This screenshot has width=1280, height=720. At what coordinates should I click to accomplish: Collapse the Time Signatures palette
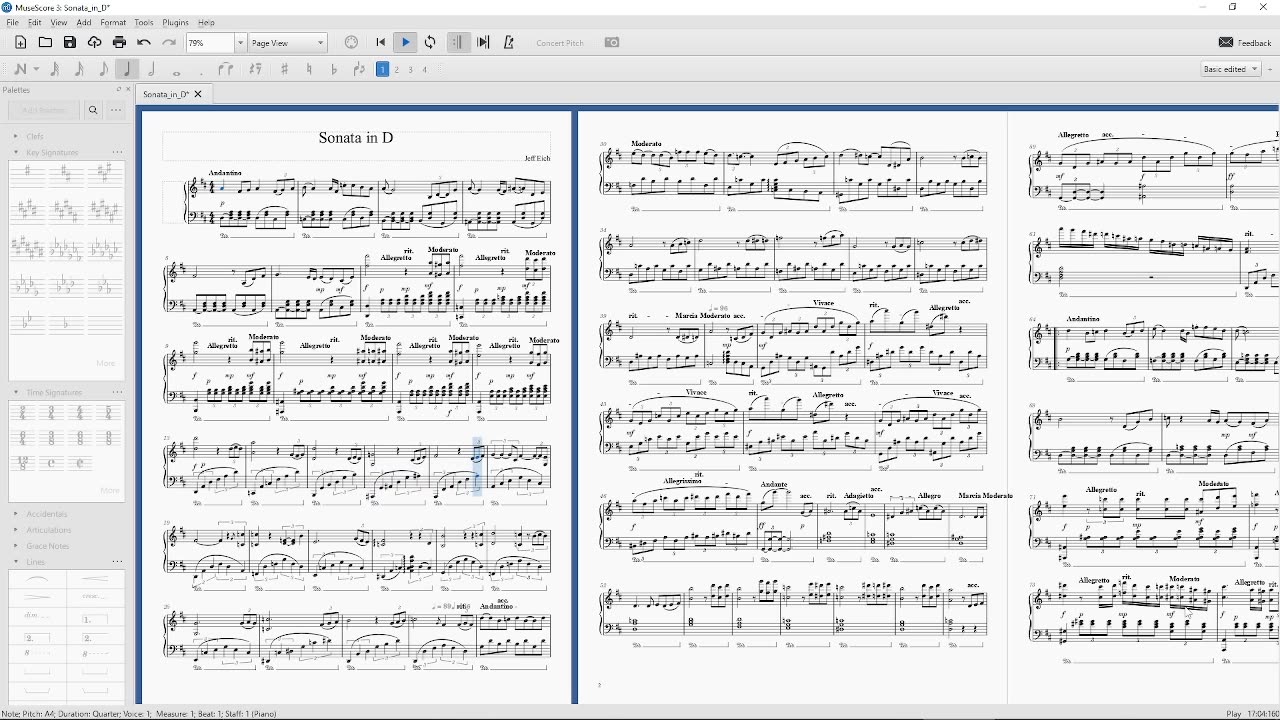16,392
